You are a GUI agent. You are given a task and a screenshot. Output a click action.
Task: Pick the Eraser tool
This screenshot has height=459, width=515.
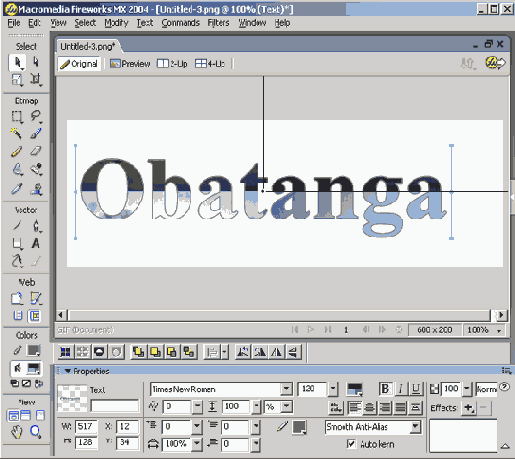click(x=36, y=151)
